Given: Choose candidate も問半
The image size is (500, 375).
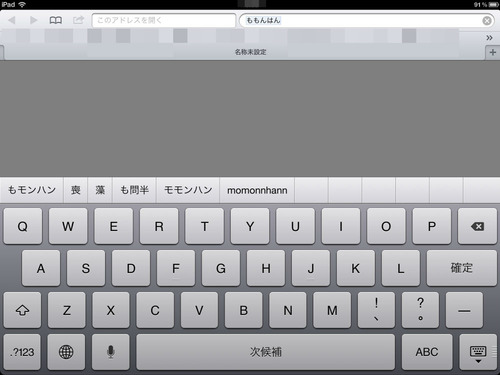Looking at the screenshot, I should coord(134,190).
